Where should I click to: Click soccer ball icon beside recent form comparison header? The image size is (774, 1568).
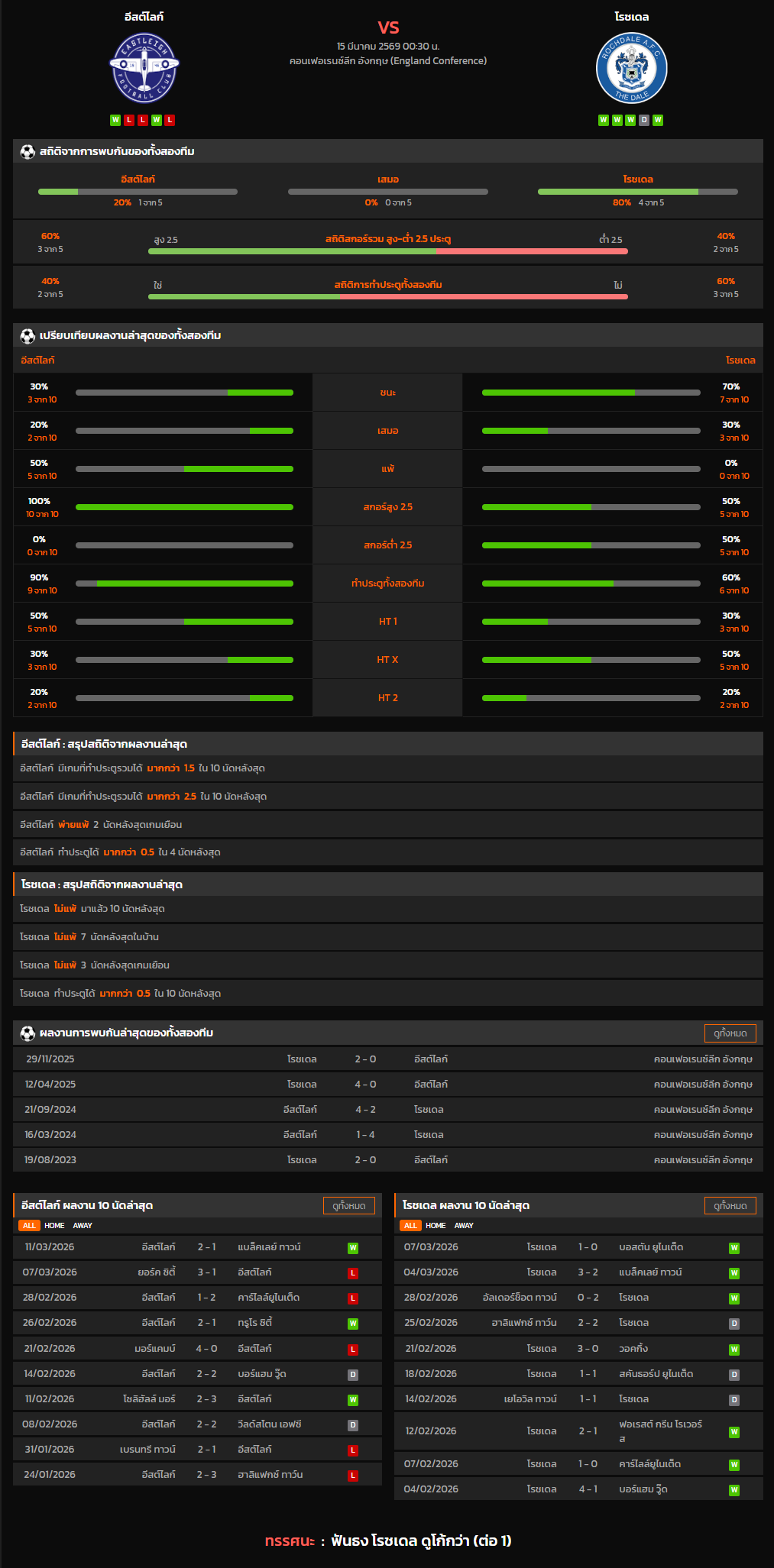tap(28, 336)
